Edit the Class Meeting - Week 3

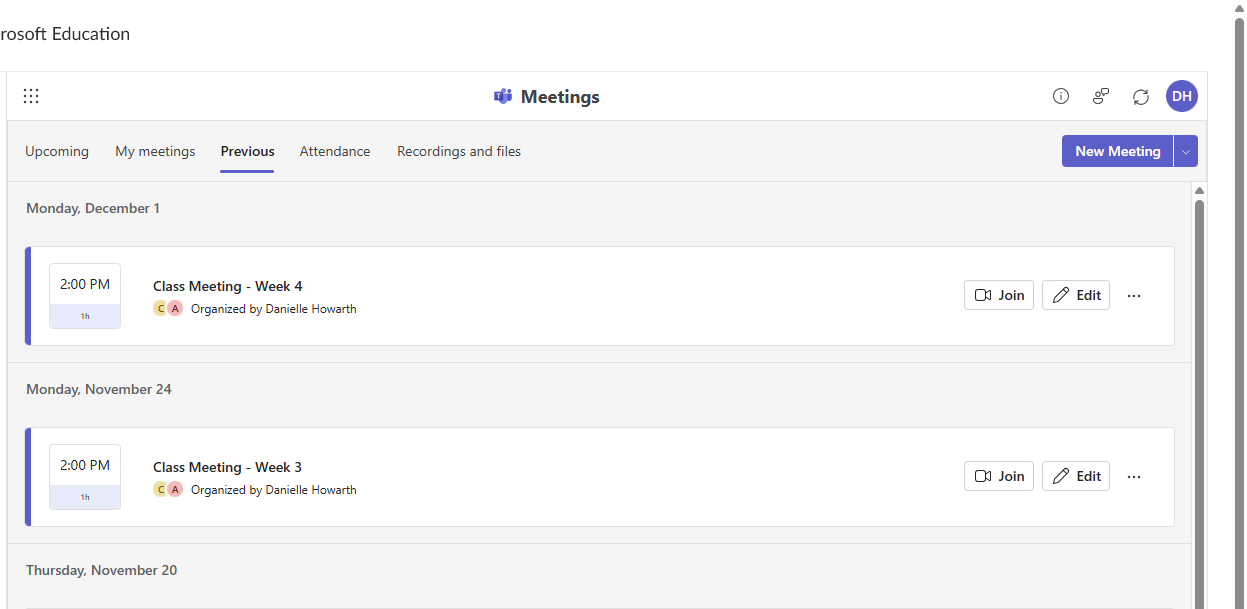[x=1076, y=476]
